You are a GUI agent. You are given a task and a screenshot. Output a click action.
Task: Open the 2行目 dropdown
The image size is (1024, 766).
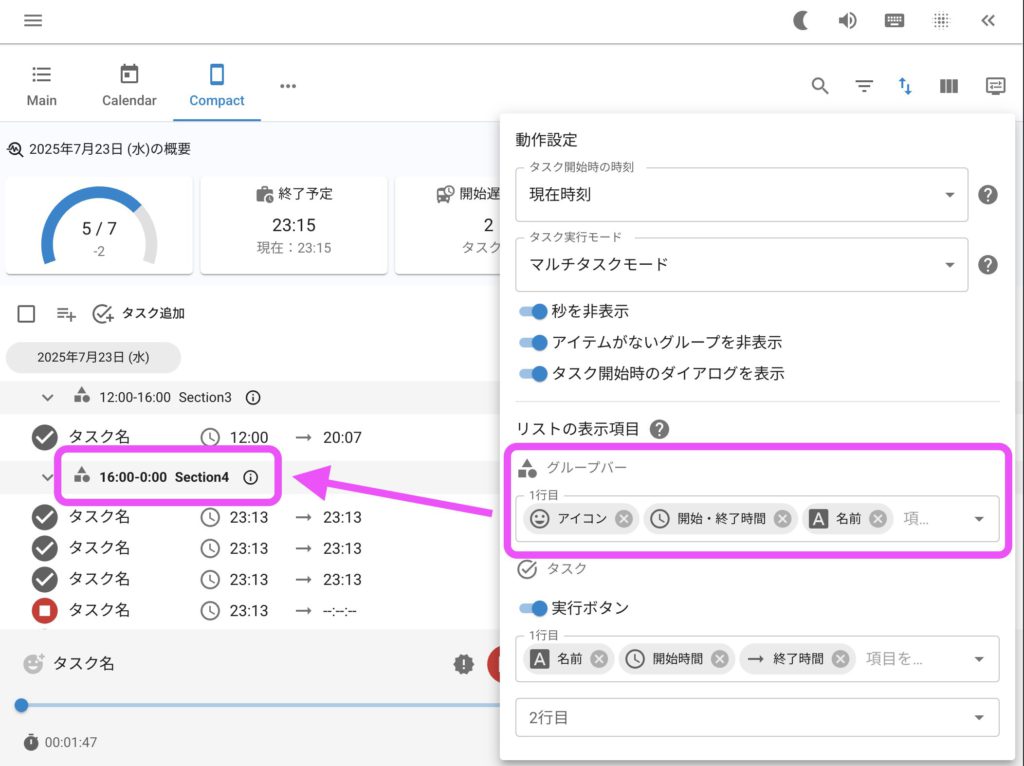pyautogui.click(x=757, y=718)
